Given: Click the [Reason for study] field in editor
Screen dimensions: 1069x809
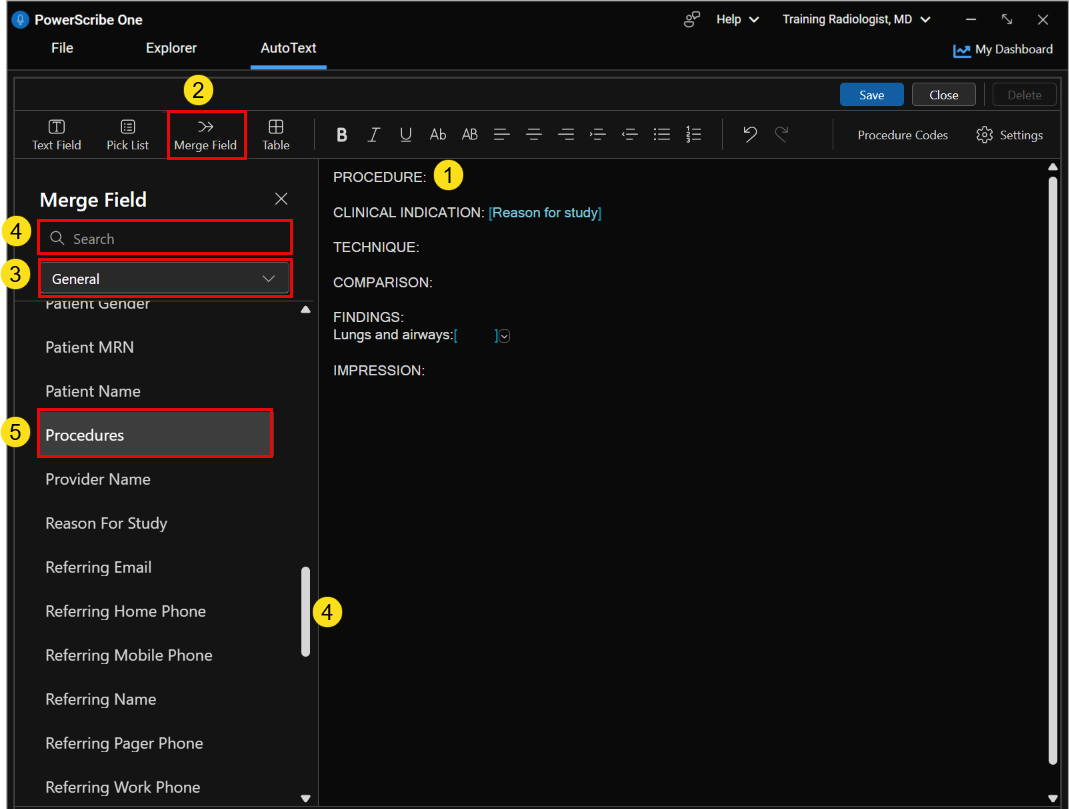Looking at the screenshot, I should click(545, 213).
